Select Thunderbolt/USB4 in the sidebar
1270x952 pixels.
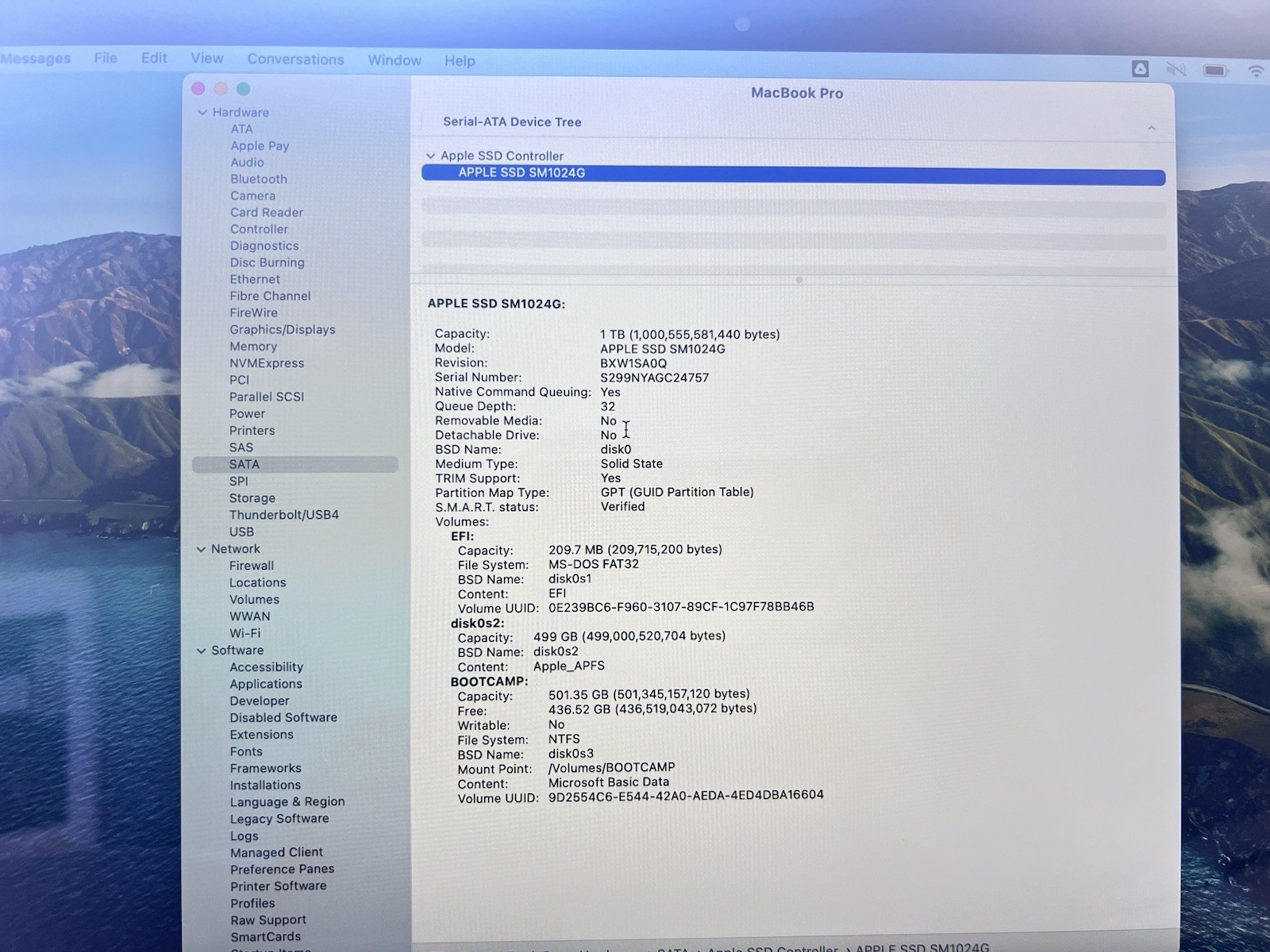coord(284,515)
